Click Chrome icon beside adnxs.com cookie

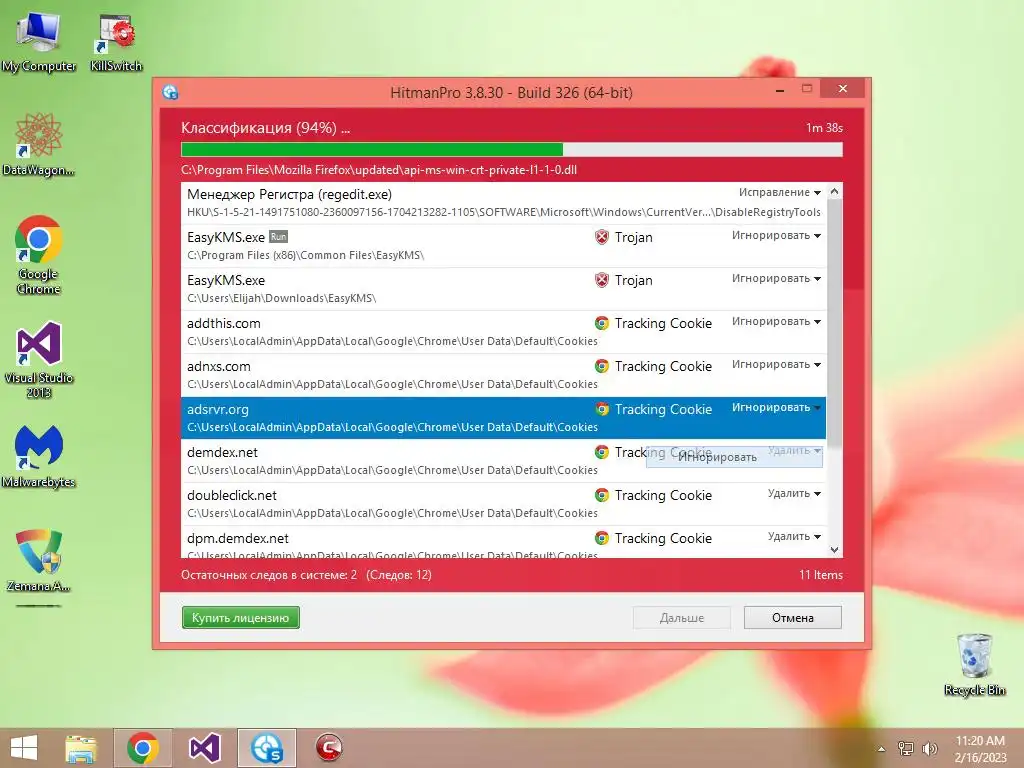(x=602, y=366)
